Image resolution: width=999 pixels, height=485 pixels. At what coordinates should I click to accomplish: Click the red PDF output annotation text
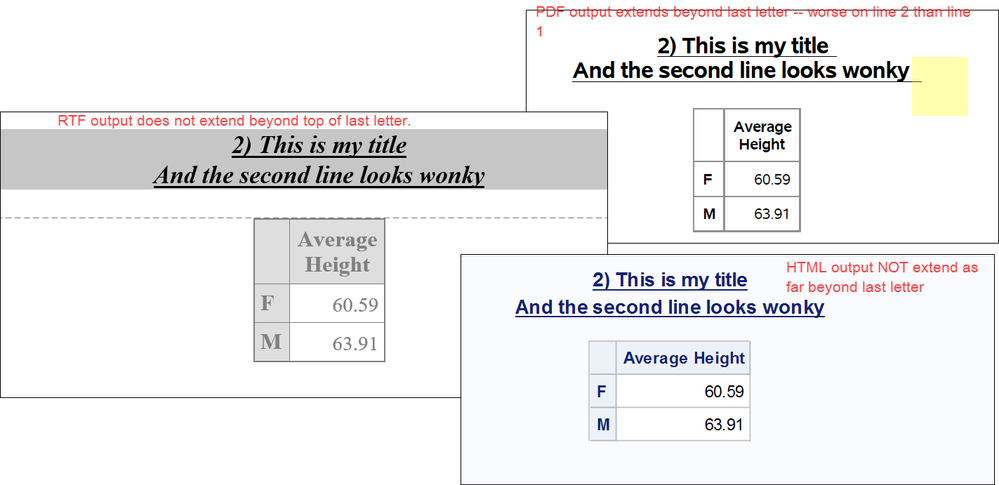753,21
